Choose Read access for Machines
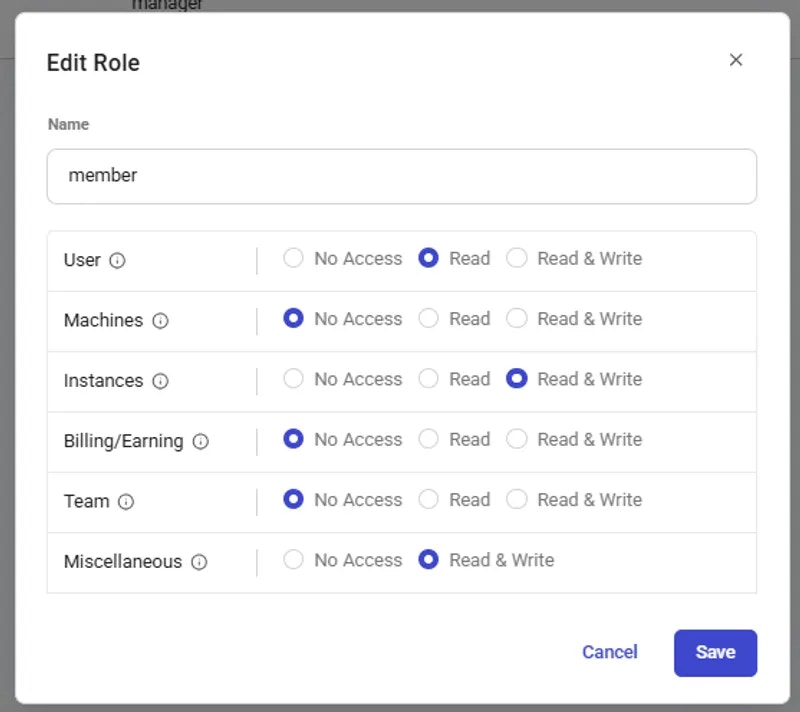800x712 pixels. coord(428,319)
